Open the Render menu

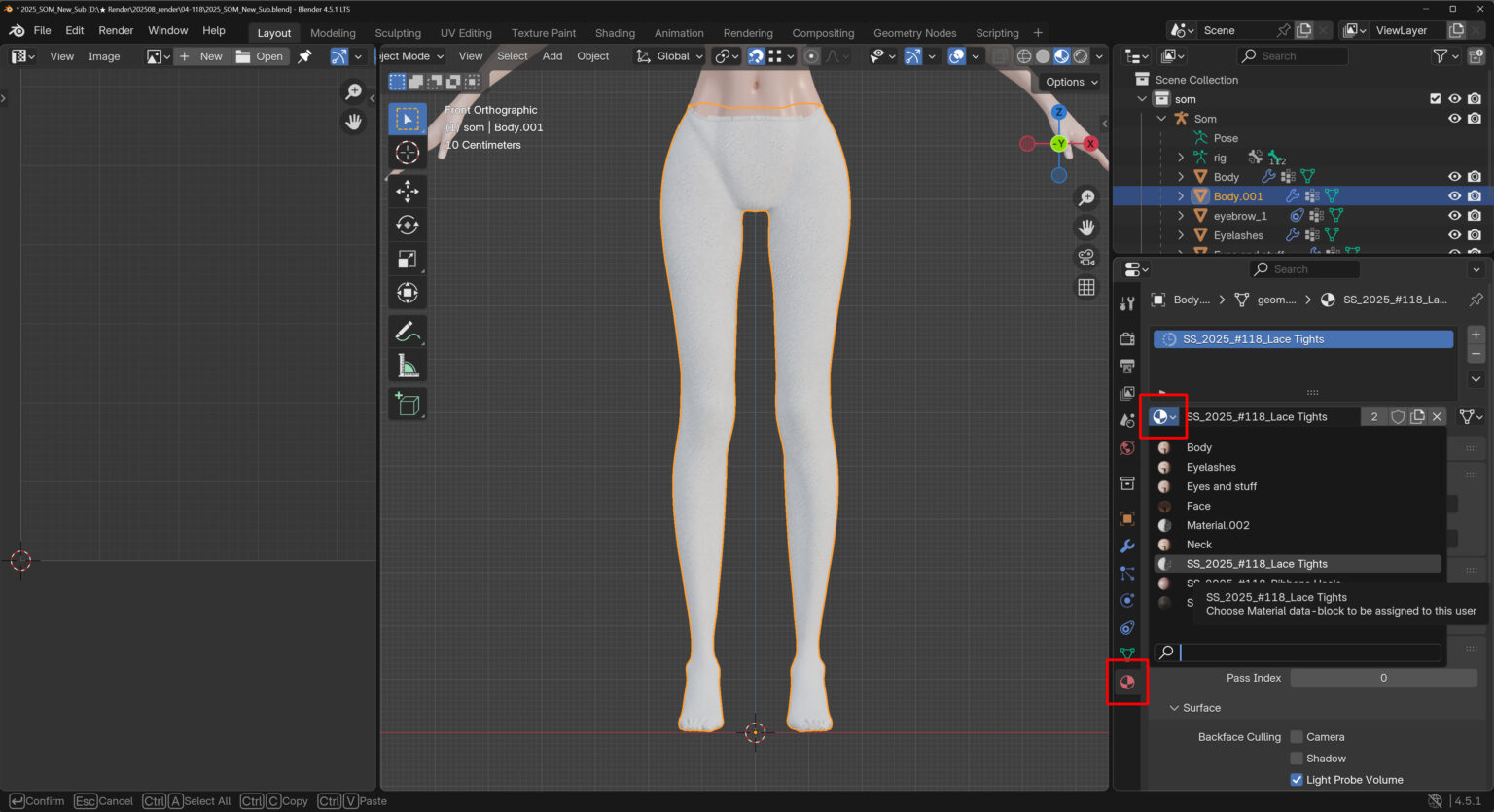(116, 31)
